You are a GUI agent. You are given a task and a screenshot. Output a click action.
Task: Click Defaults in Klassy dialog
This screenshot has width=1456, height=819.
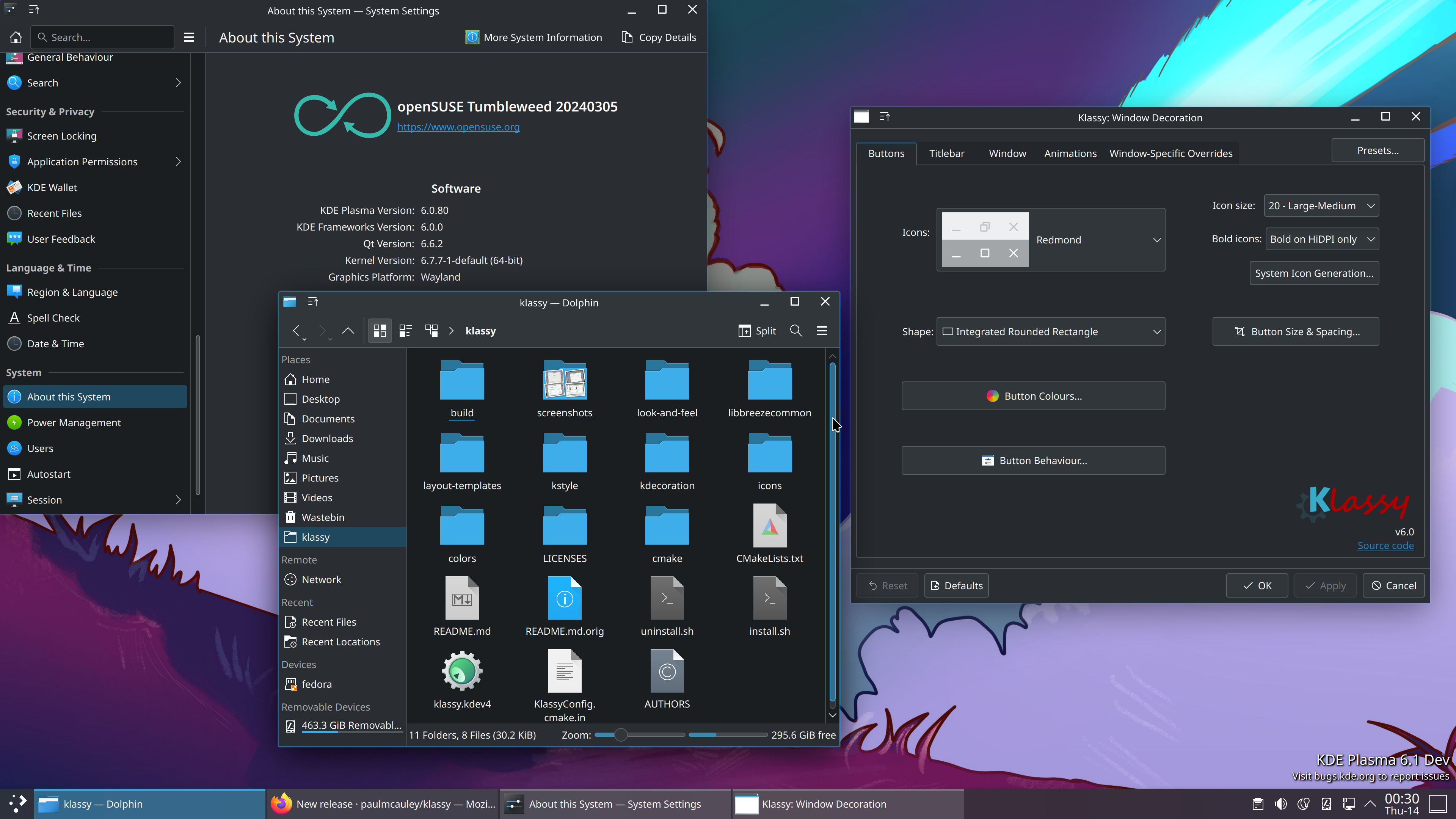[956, 585]
